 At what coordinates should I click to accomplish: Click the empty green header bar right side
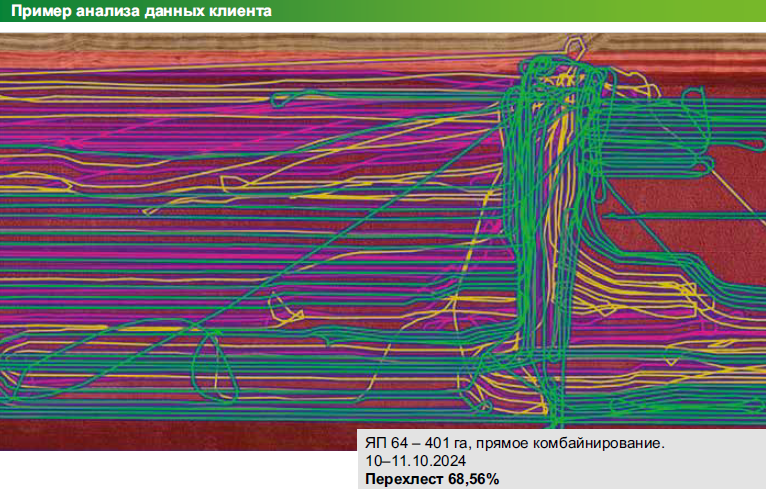(x=600, y=12)
